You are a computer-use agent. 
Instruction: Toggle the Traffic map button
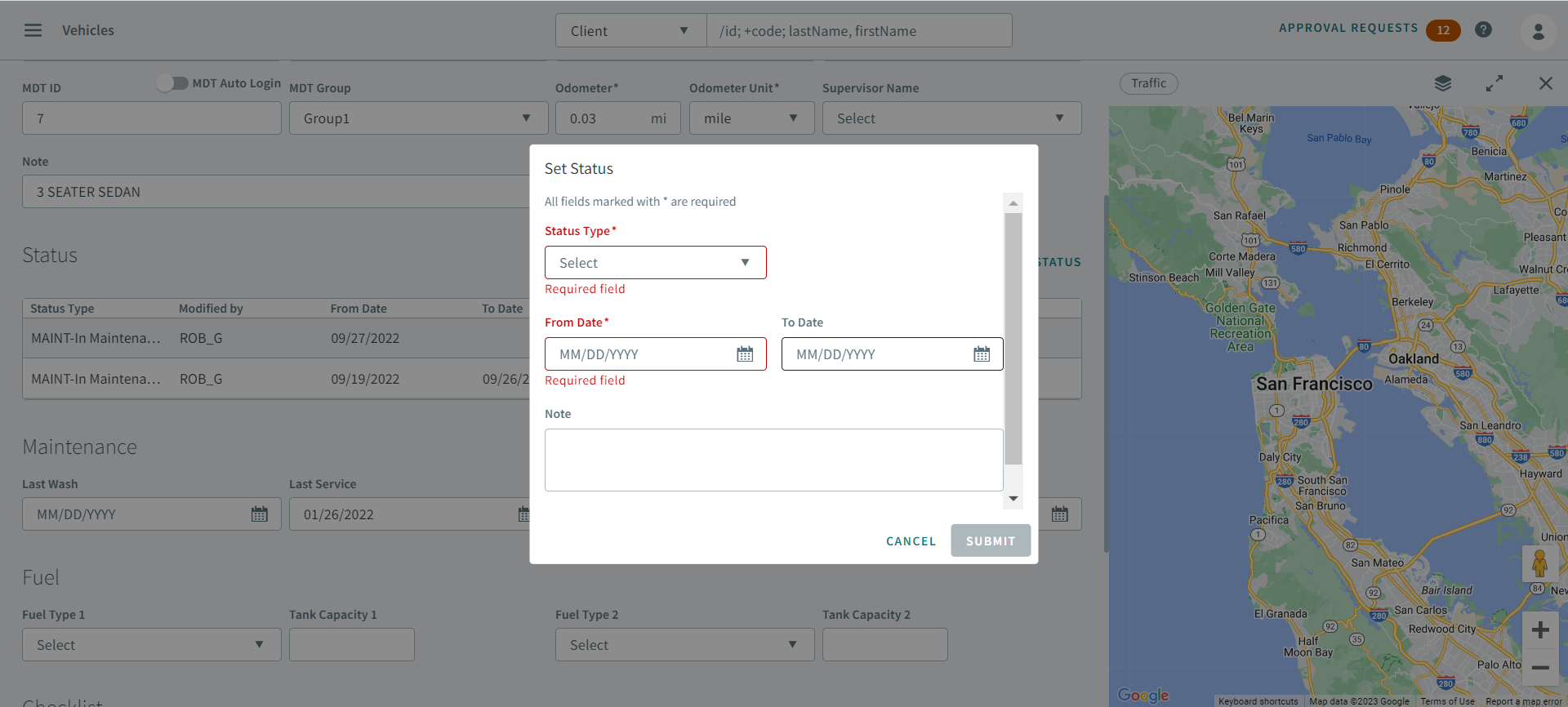click(1148, 83)
